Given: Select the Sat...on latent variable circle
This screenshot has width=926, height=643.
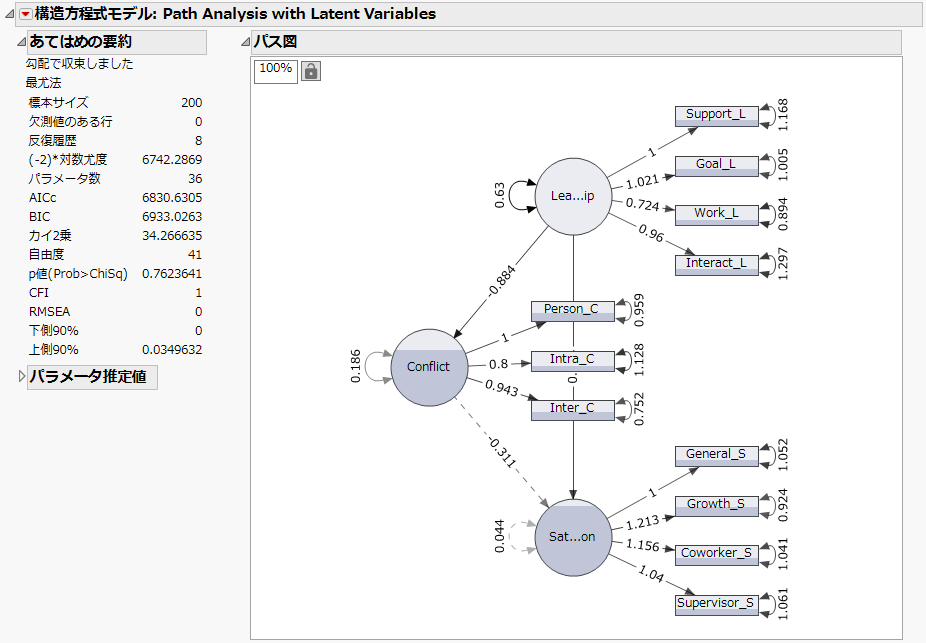Looking at the screenshot, I should (x=573, y=537).
